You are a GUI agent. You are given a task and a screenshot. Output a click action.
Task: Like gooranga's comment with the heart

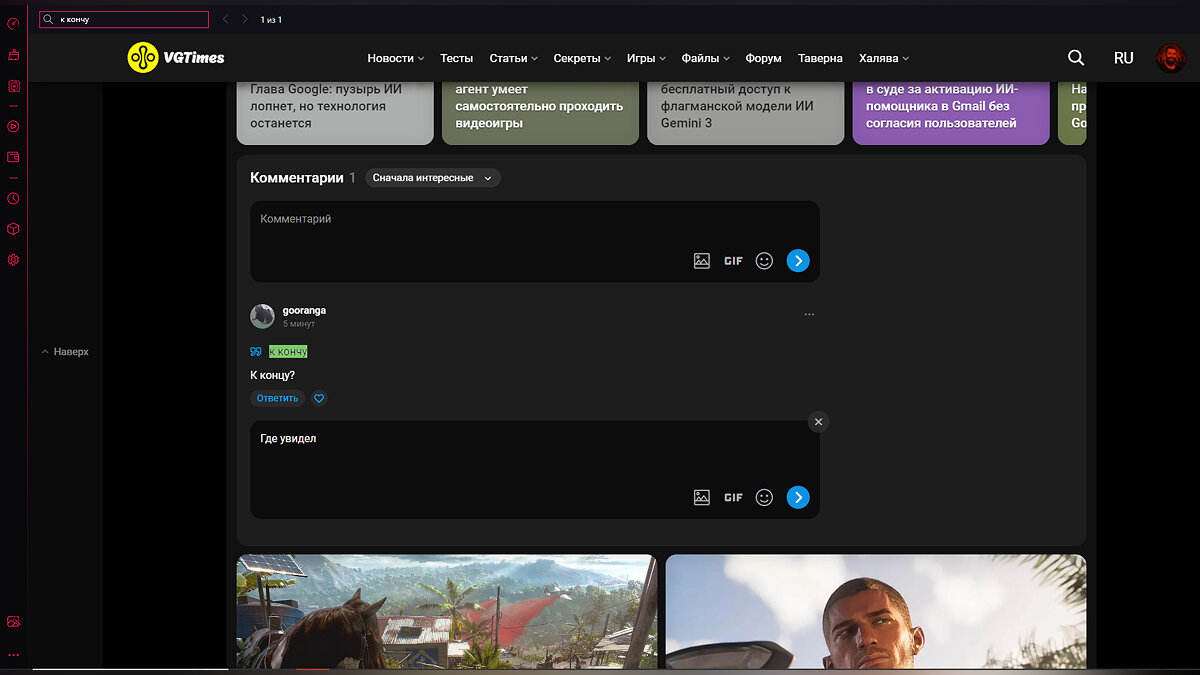point(319,398)
